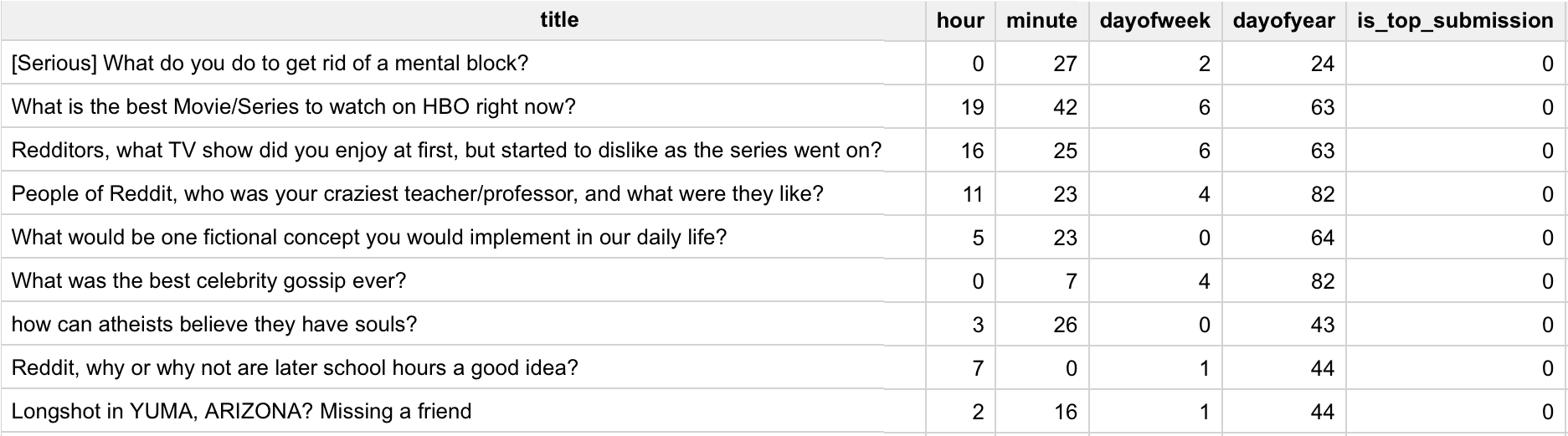Click the celebrity gossip title cell
This screenshot has height=436, width=1568.
(x=208, y=281)
